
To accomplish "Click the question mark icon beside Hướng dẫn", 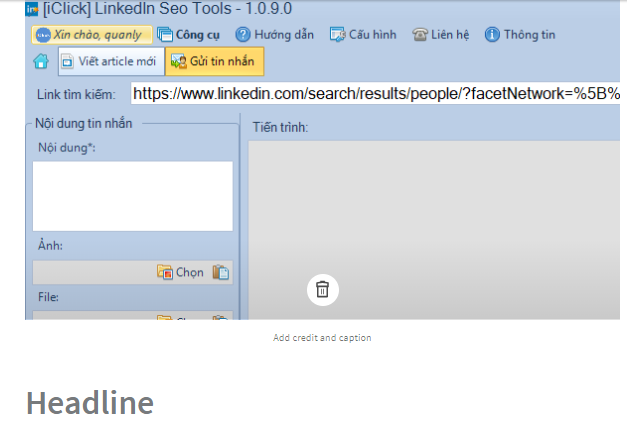I will 243,35.
